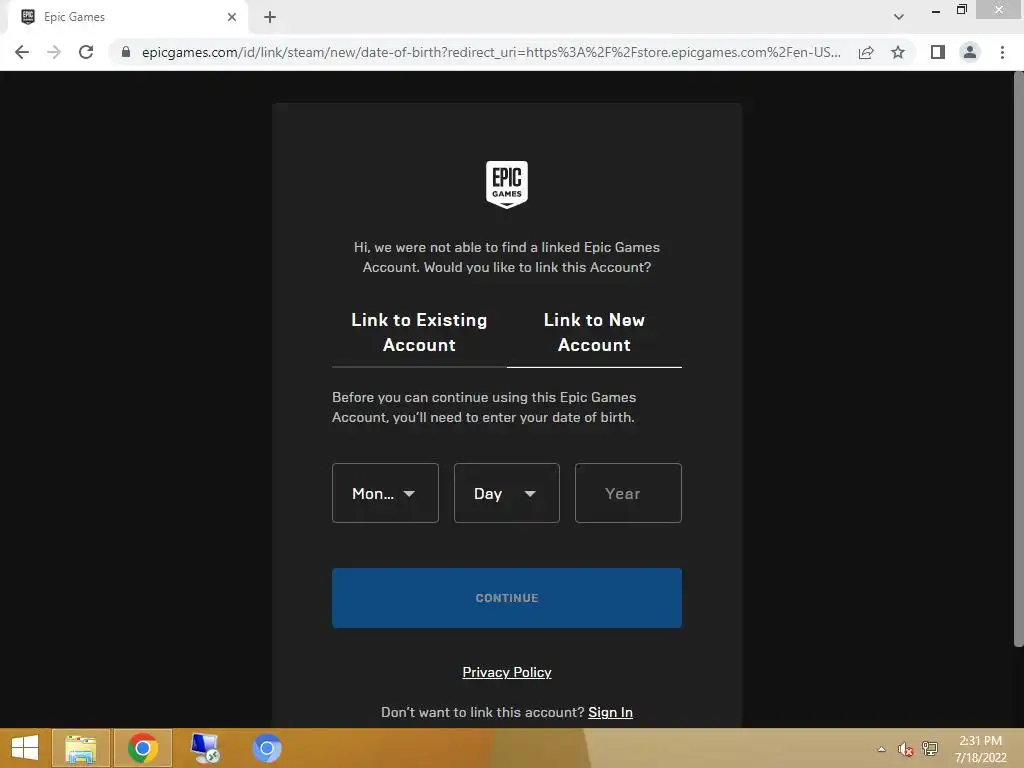Click the page vertical scrollbar
The height and width of the screenshot is (768, 1024).
pos(1018,360)
